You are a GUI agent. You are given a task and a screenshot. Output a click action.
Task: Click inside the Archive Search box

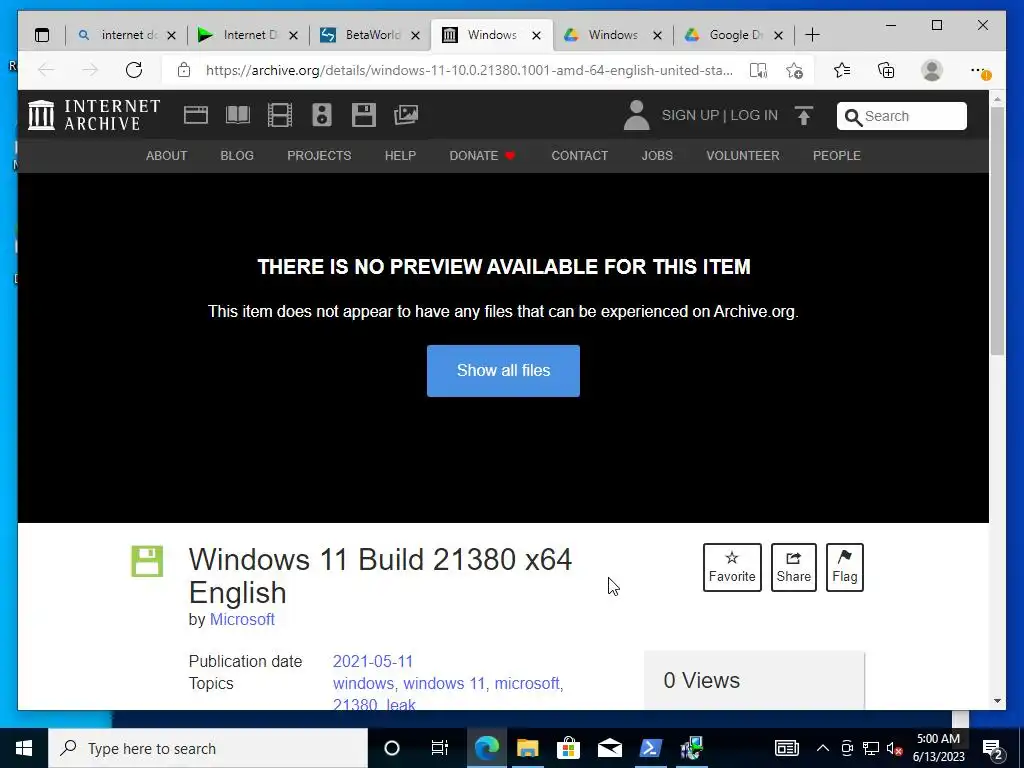tap(901, 116)
